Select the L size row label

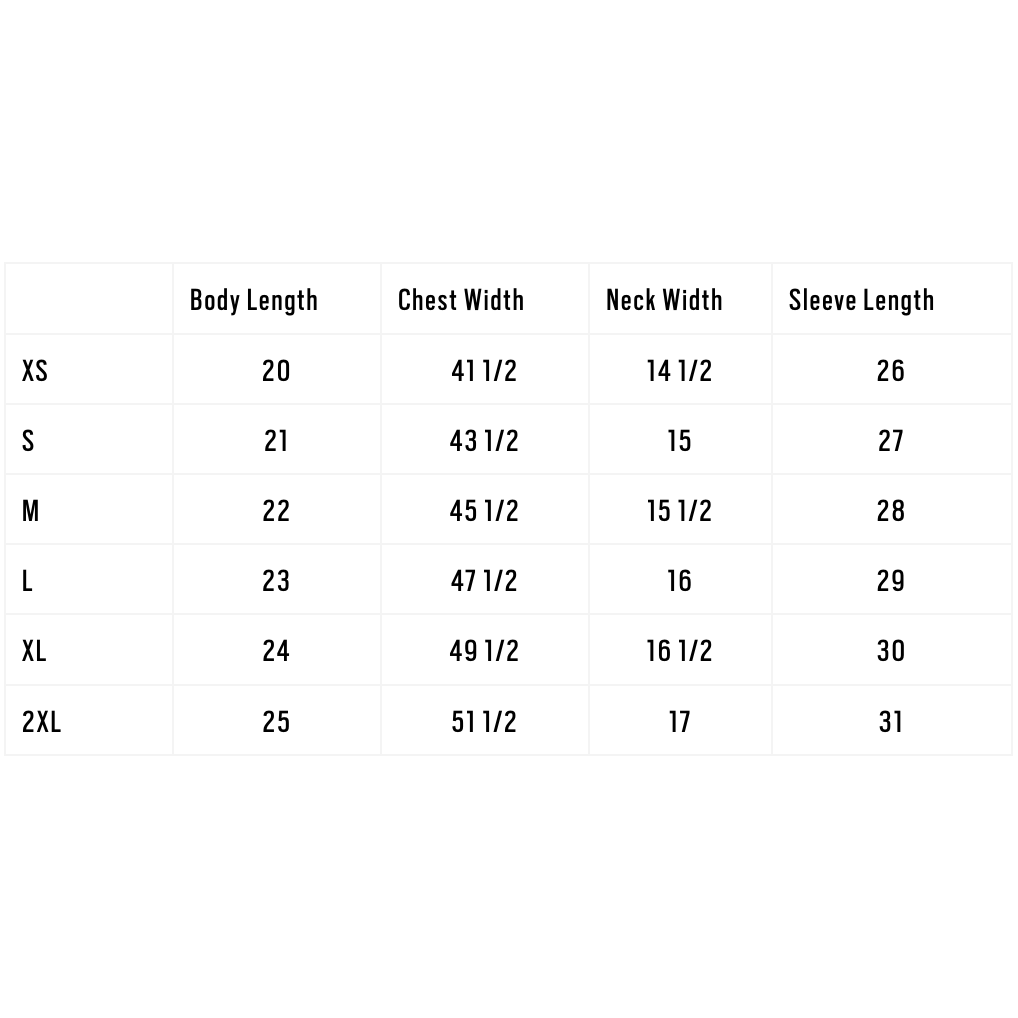tap(27, 581)
